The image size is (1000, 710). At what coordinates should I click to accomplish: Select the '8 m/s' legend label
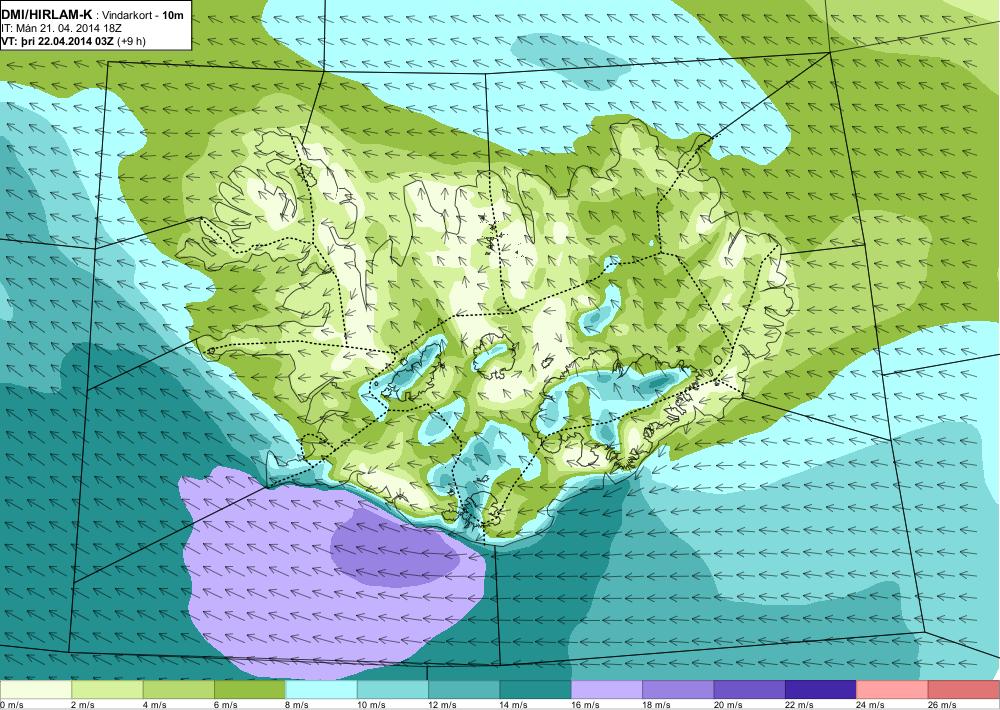point(297,704)
